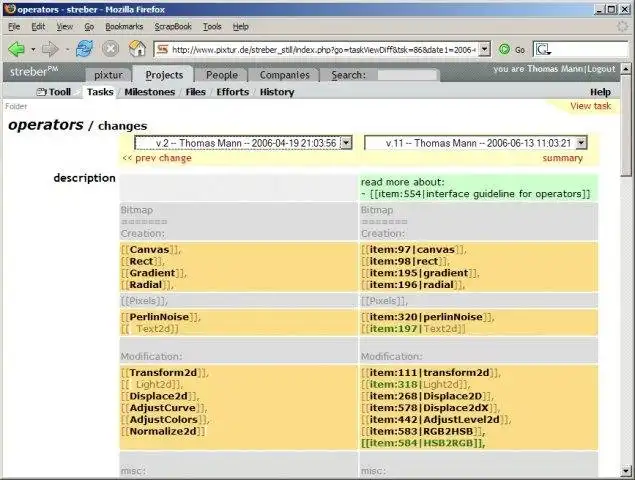Click the item:320|perlinNoise text
Viewport: 635px width, 480px height.
click(x=426, y=317)
